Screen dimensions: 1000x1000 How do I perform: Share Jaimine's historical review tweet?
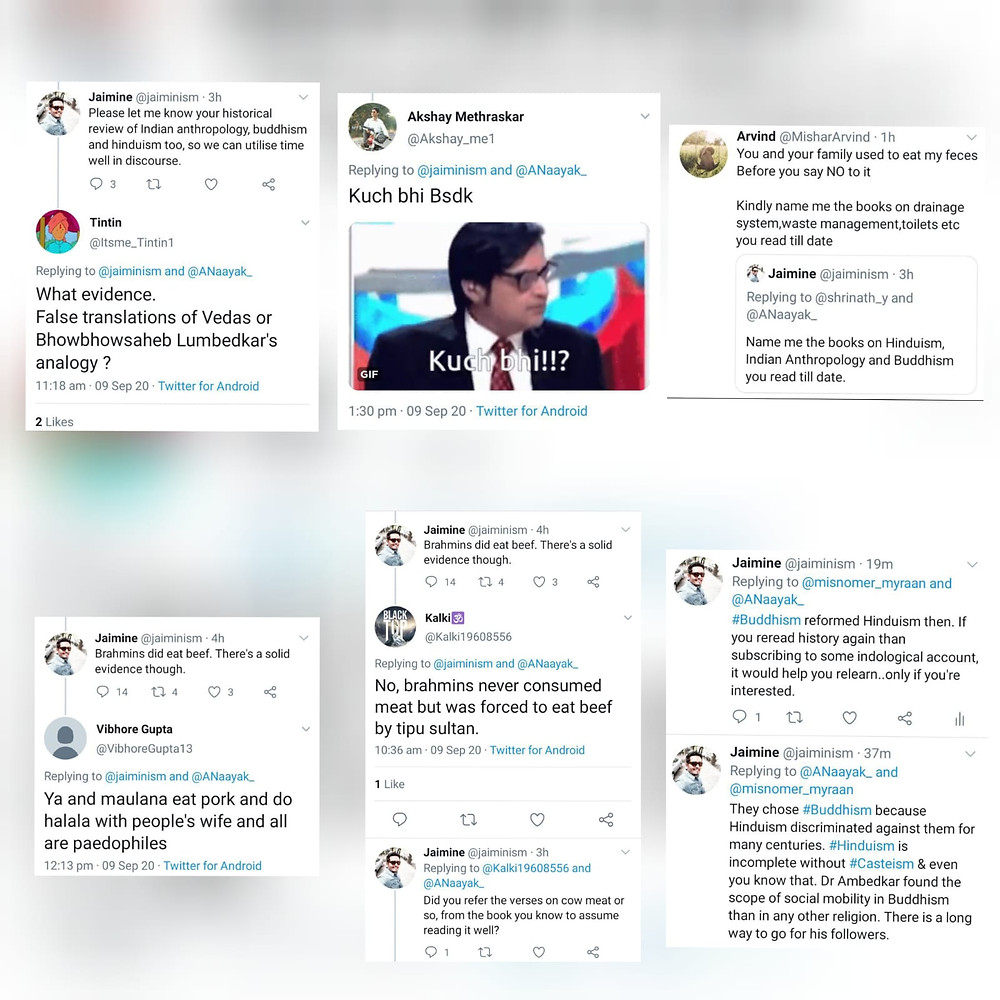point(268,184)
